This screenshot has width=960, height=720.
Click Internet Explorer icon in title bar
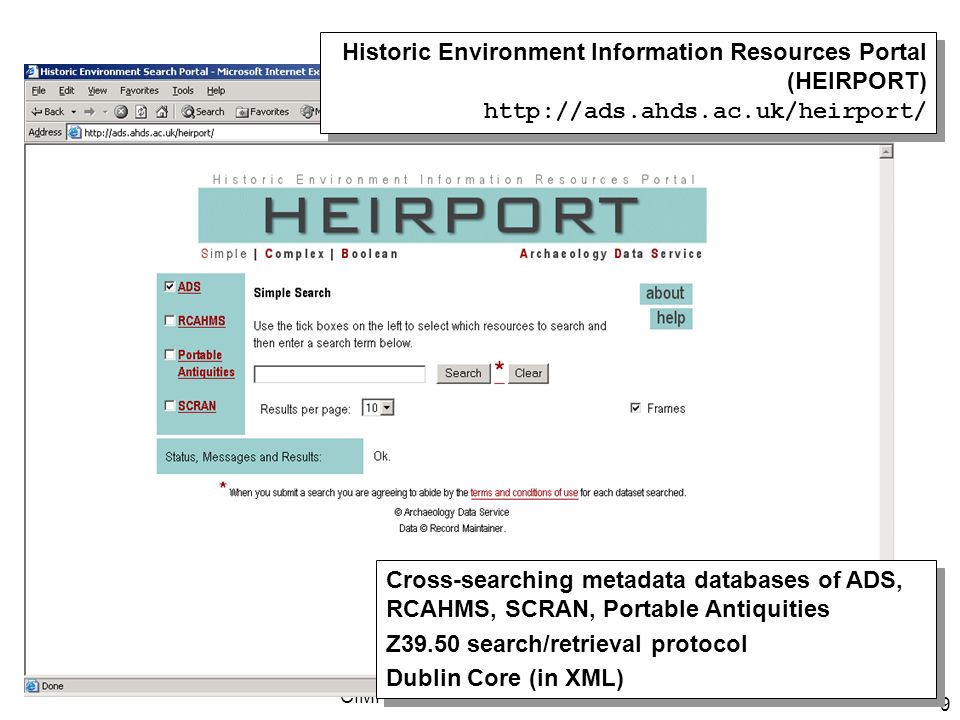pyautogui.click(x=32, y=71)
